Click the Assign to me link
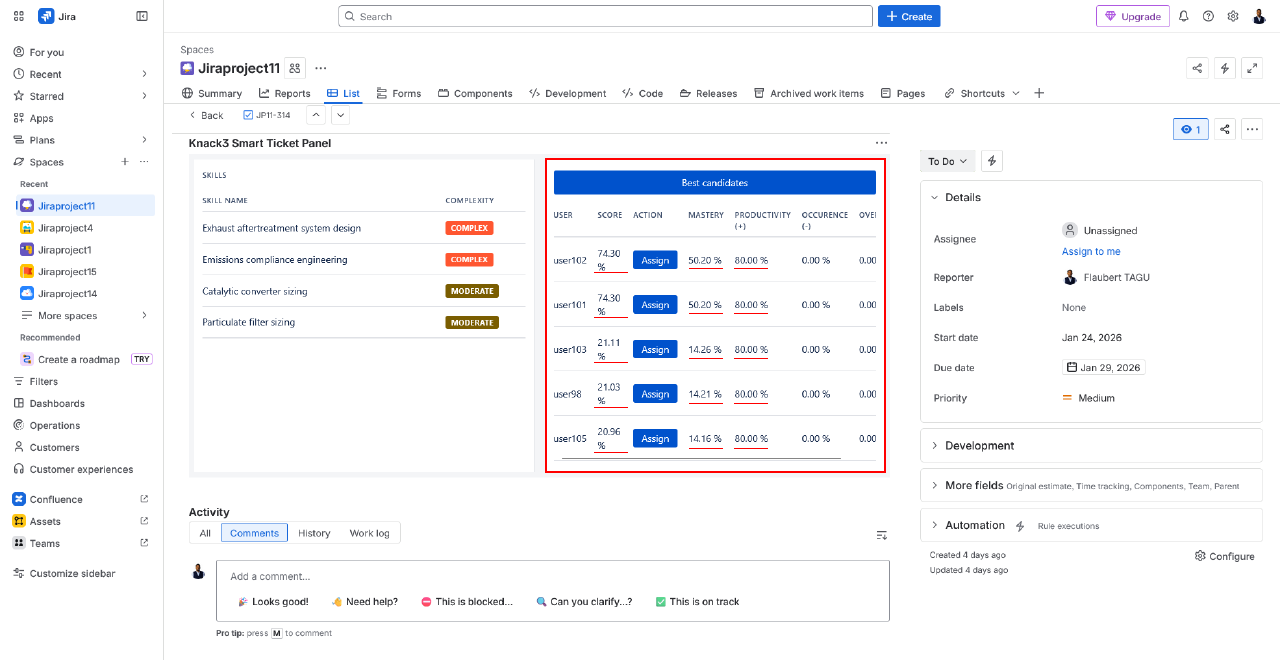The image size is (1280, 660). (x=1091, y=251)
